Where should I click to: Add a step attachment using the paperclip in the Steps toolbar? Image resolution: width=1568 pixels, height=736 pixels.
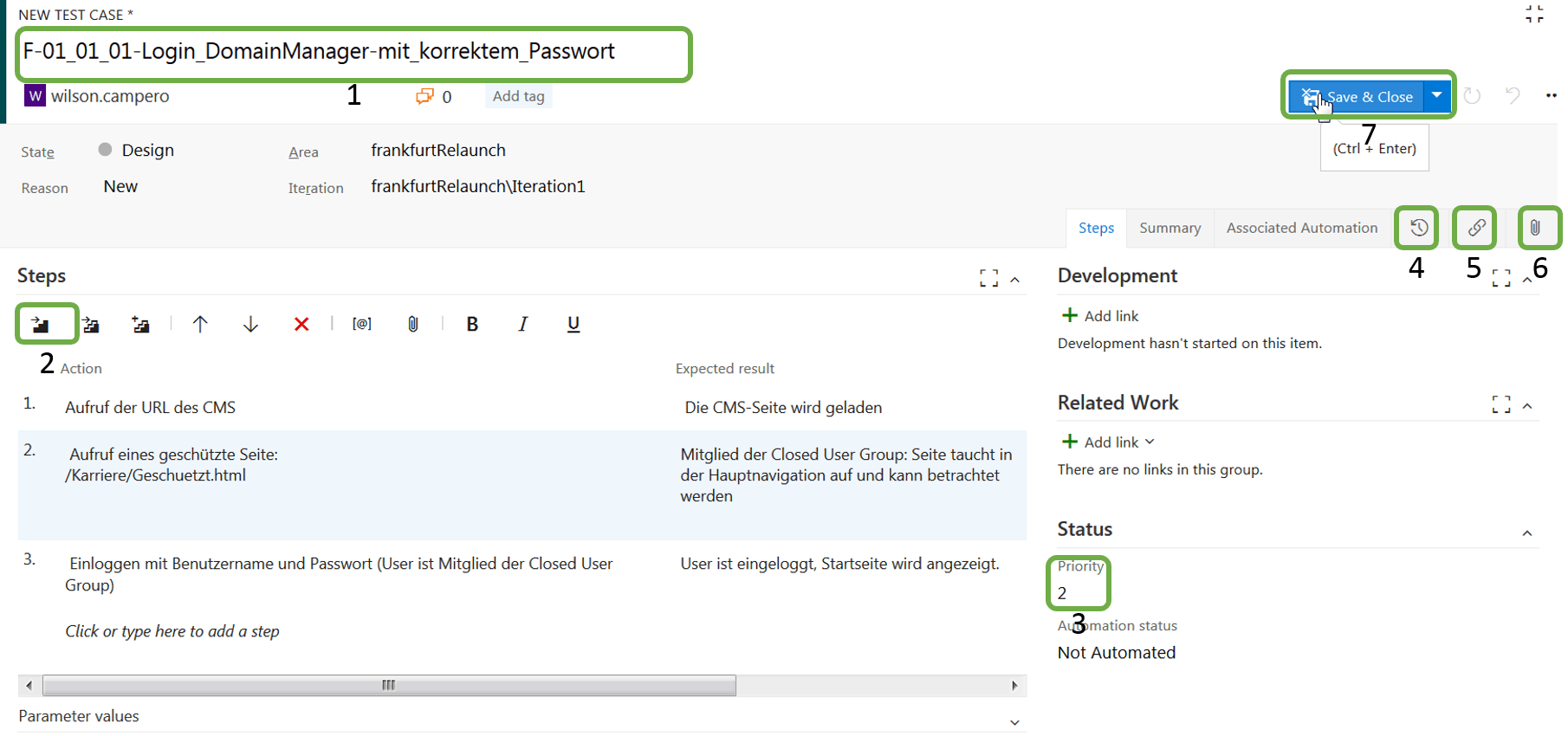[413, 324]
